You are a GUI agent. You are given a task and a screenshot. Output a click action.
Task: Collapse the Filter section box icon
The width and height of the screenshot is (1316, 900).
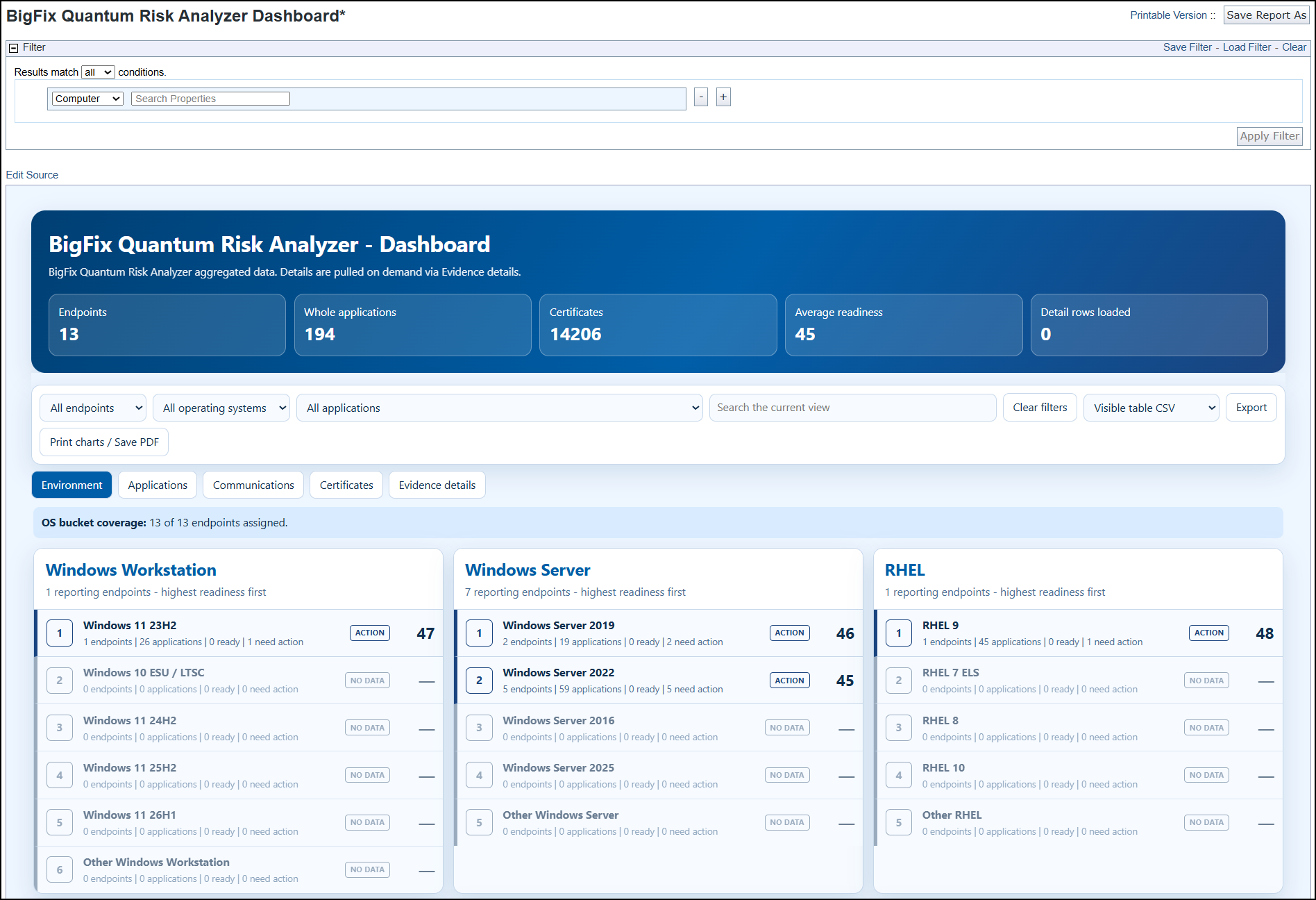tap(13, 48)
